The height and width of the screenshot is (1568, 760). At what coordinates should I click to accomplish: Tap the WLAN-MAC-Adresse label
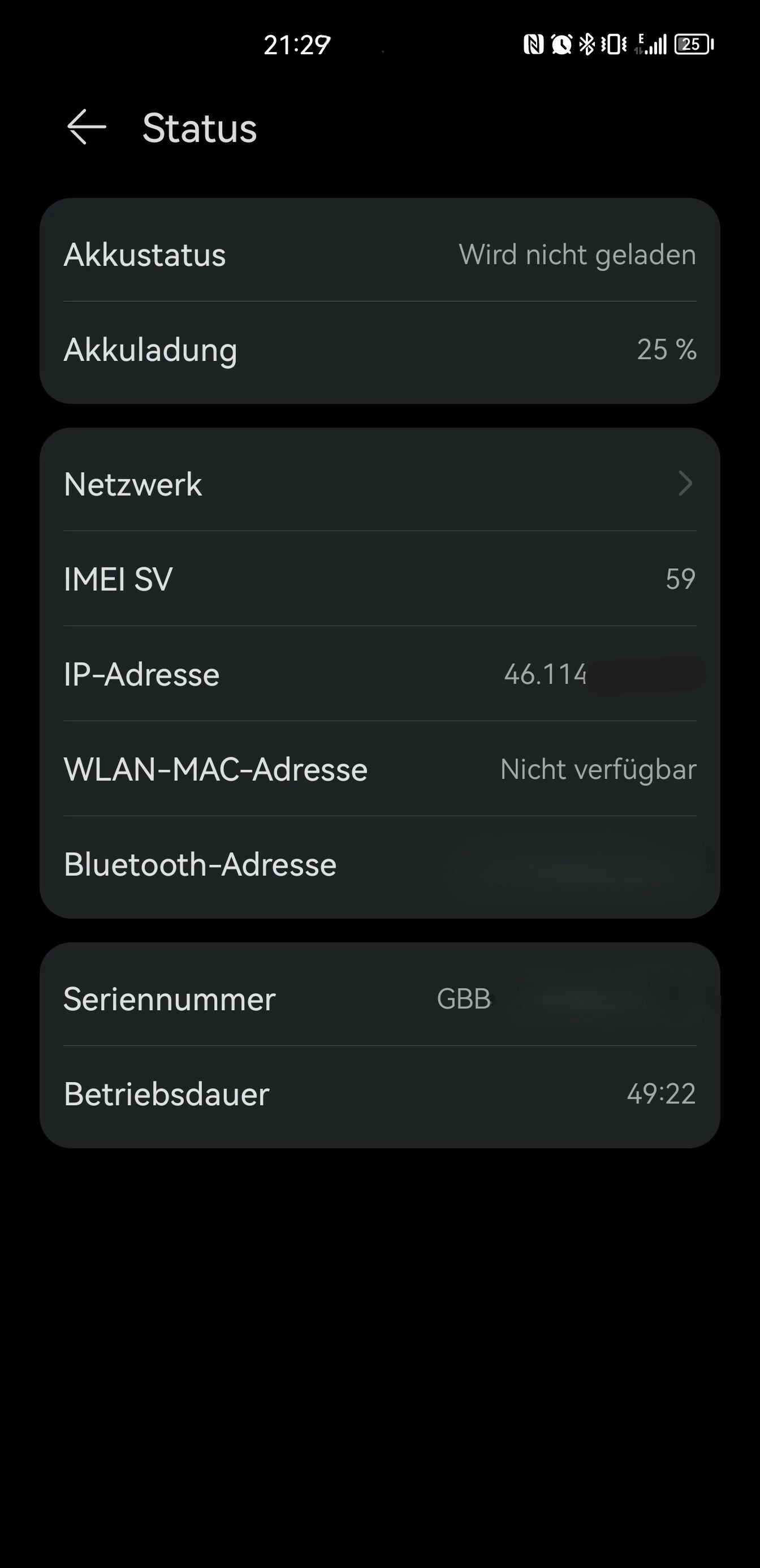coord(215,769)
